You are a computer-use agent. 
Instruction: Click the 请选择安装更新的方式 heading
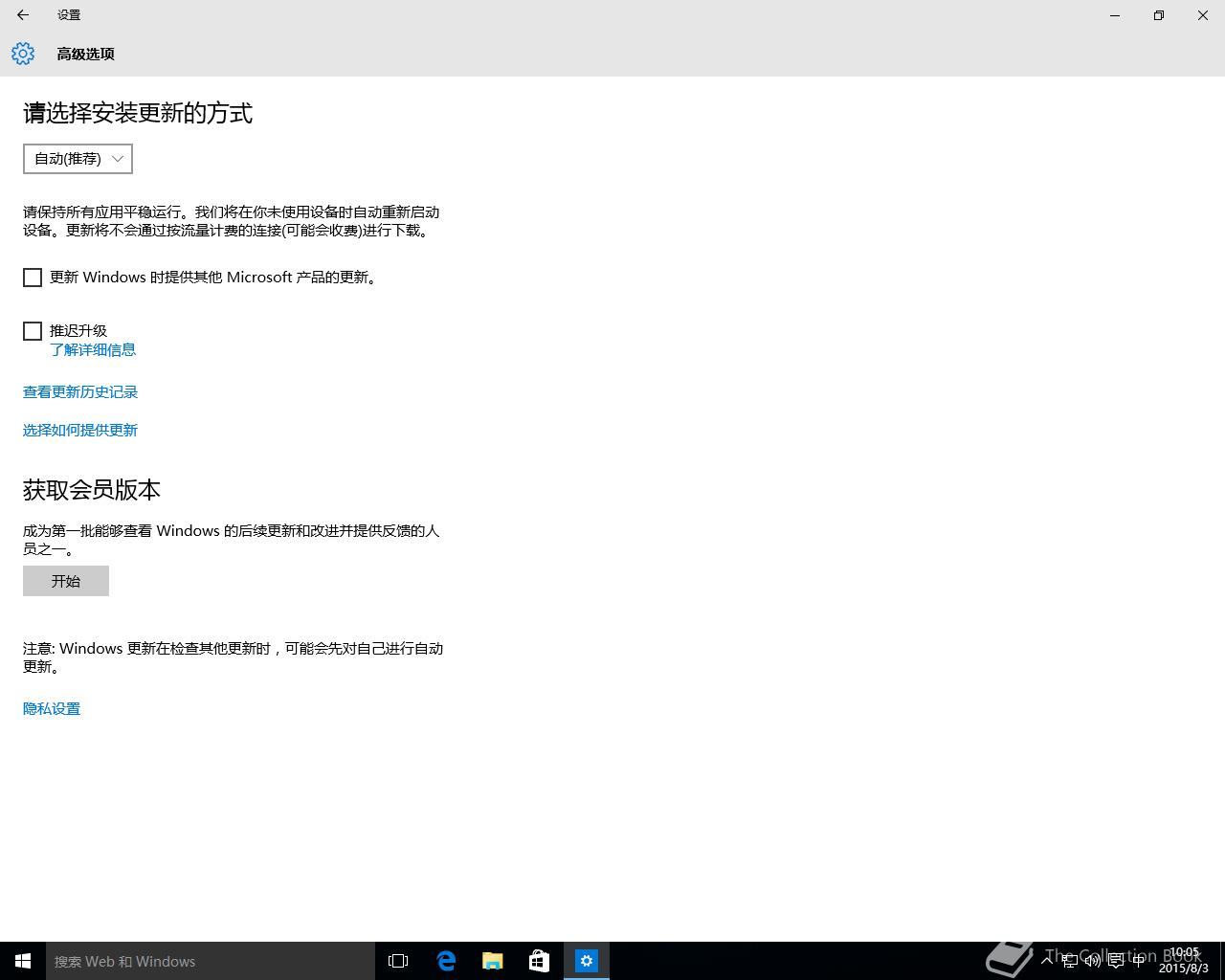tap(138, 113)
